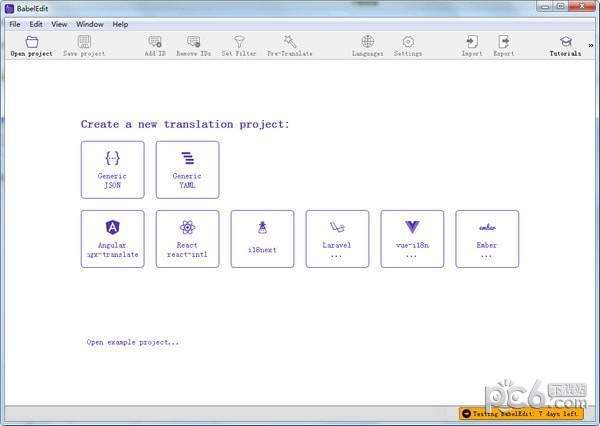The image size is (600, 426).
Task: Click the Export toolbar icon
Action: tap(504, 45)
